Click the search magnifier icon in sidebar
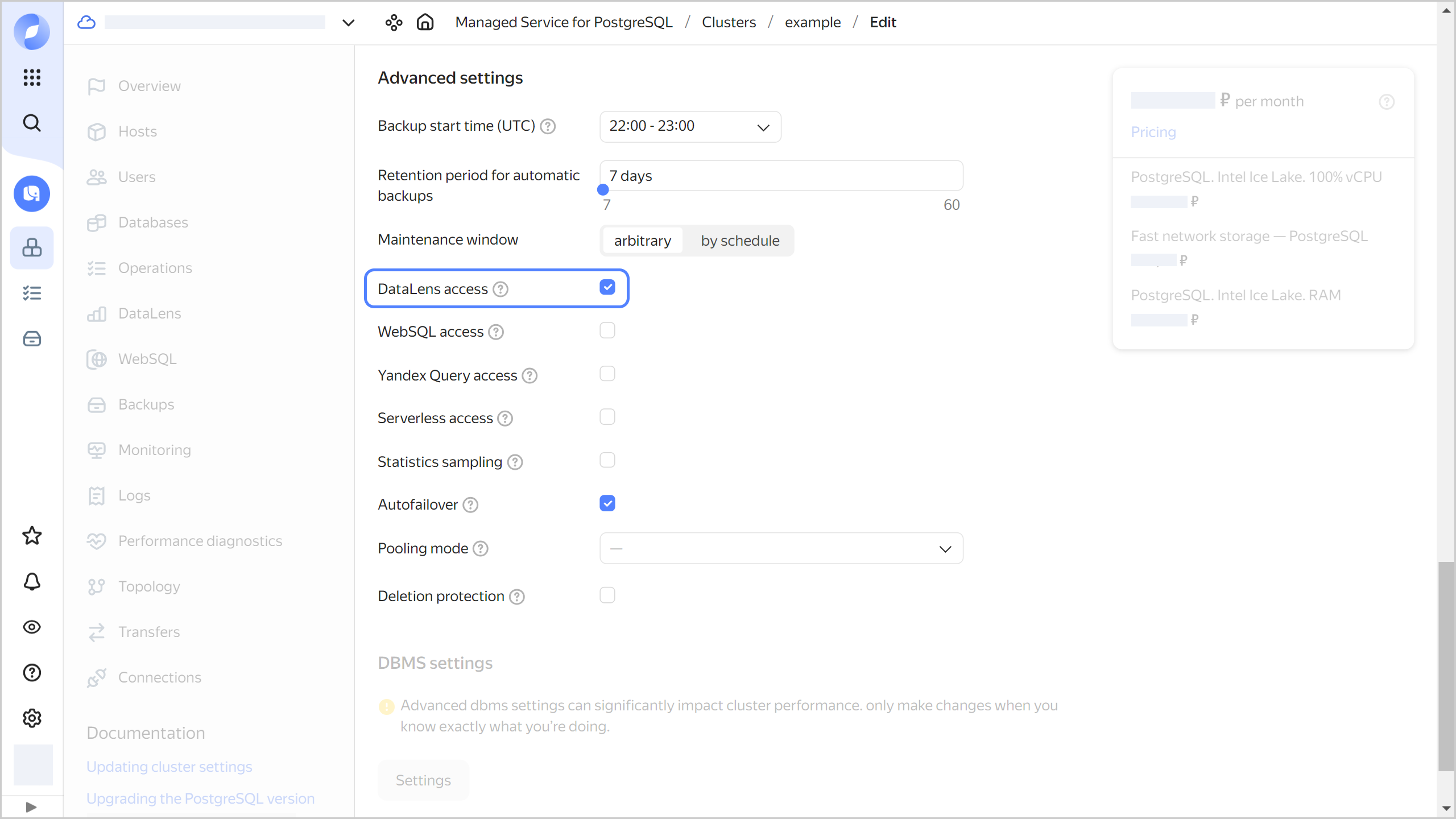Screen dimensions: 1456x819 pyautogui.click(x=32, y=123)
